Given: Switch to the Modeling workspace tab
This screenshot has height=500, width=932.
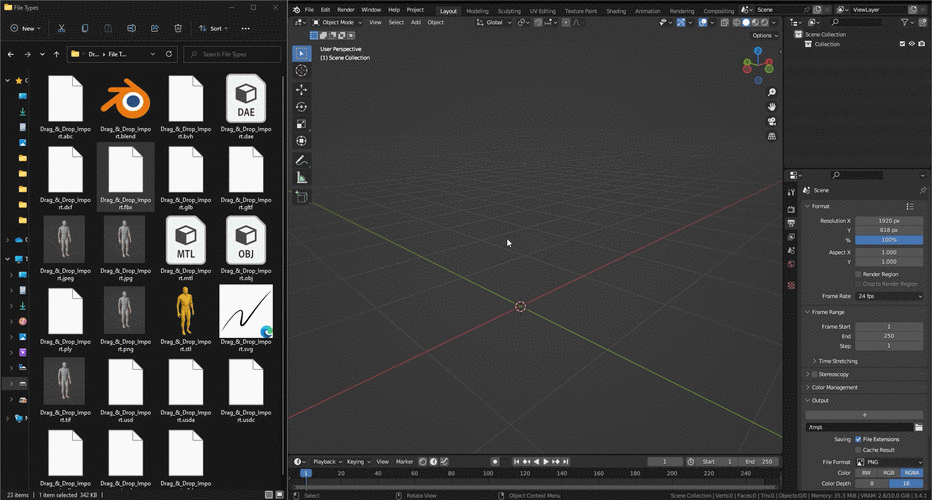Looking at the screenshot, I should coord(477,11).
